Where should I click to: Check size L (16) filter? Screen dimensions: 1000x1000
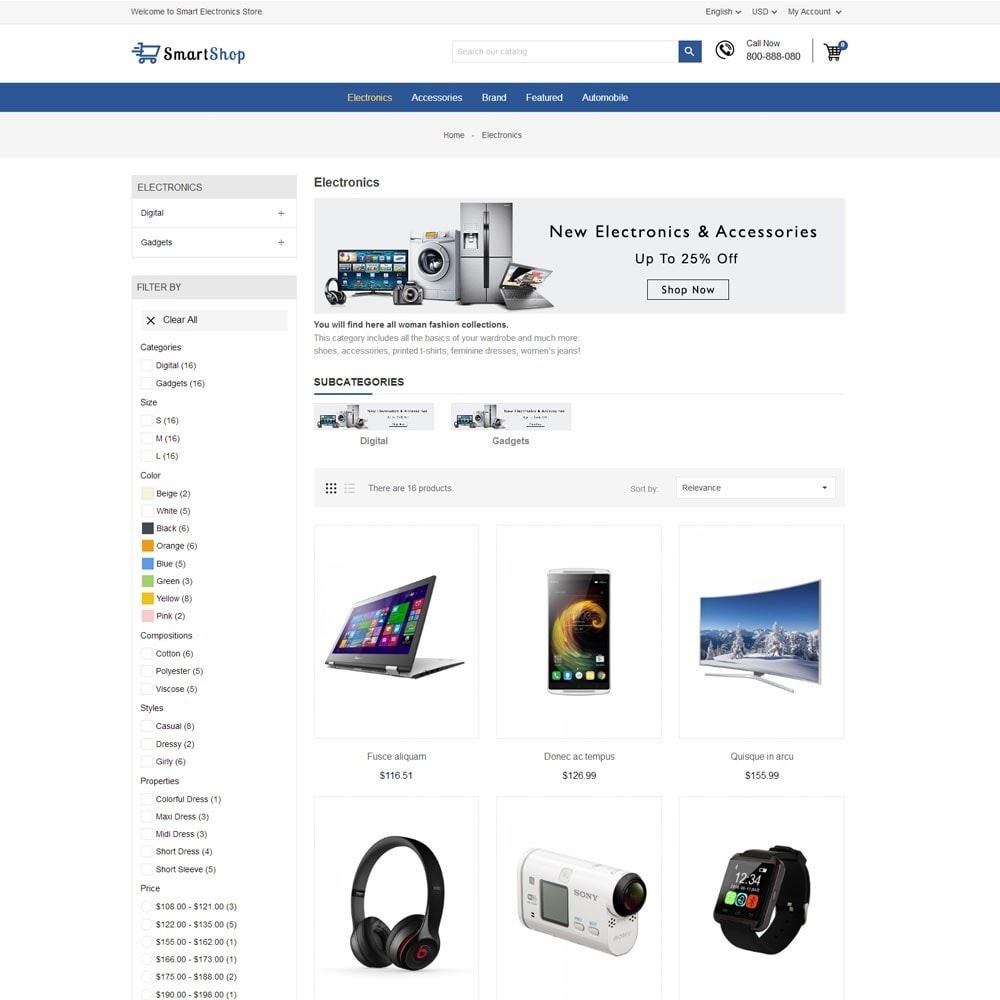[x=147, y=456]
